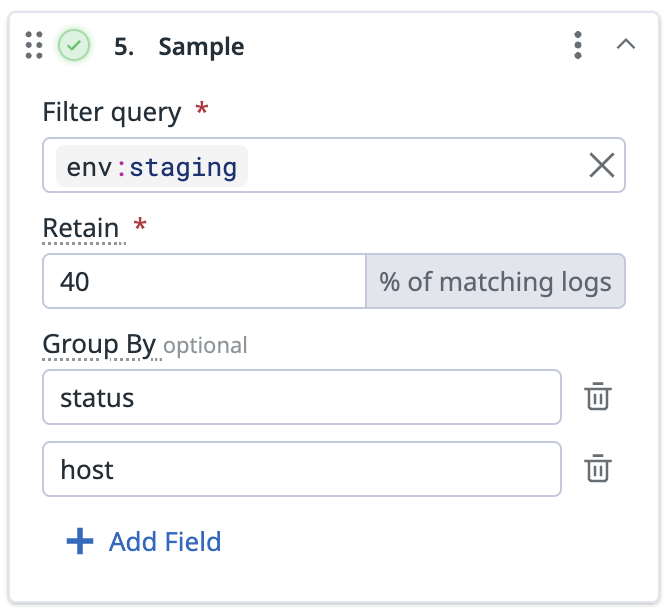Focus the Retain percentage input
The image size is (672, 616).
click(x=204, y=281)
